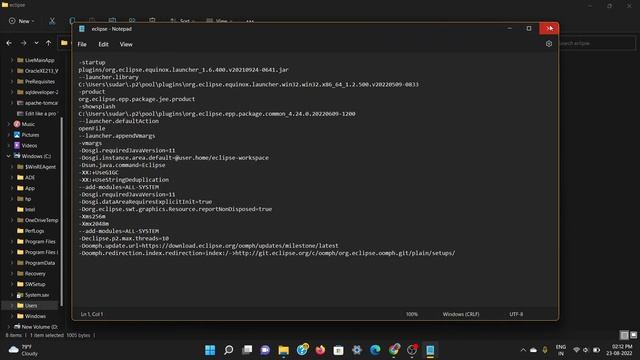The image size is (640, 360).
Task: Open Notepad settings gear icon
Action: [549, 44]
